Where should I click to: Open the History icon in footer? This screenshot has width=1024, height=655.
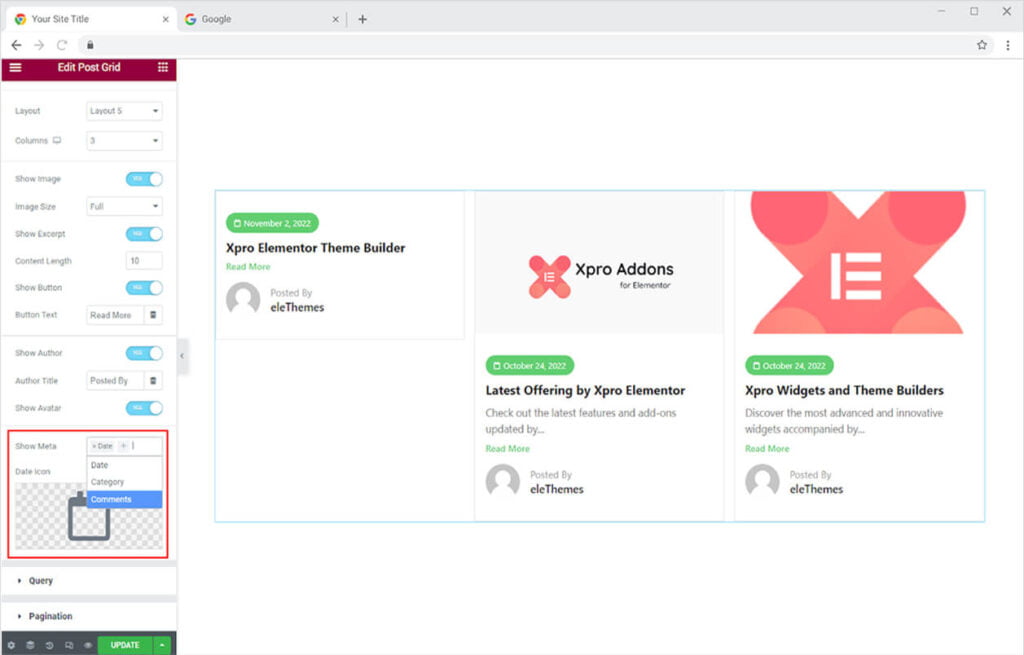50,645
